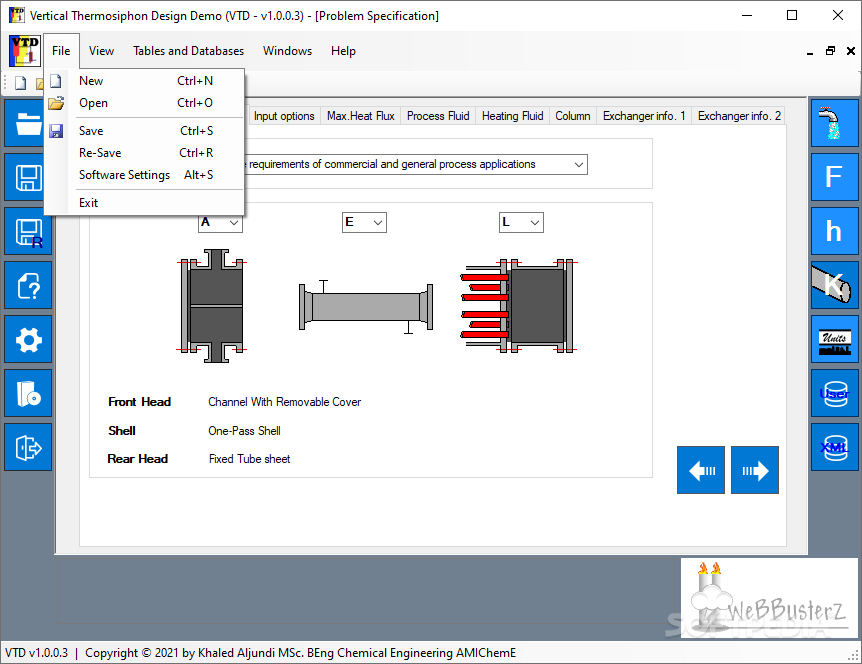Open the settings gear icon in sidebar
The image size is (862, 664).
(x=28, y=339)
